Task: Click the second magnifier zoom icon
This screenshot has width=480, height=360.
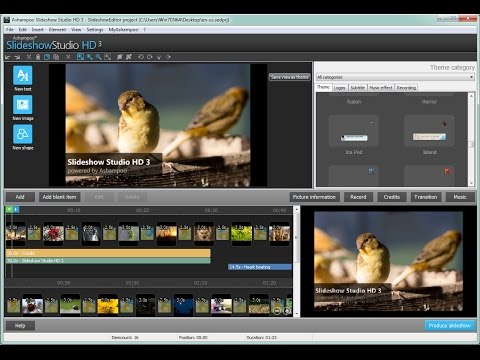Action: pos(98,57)
